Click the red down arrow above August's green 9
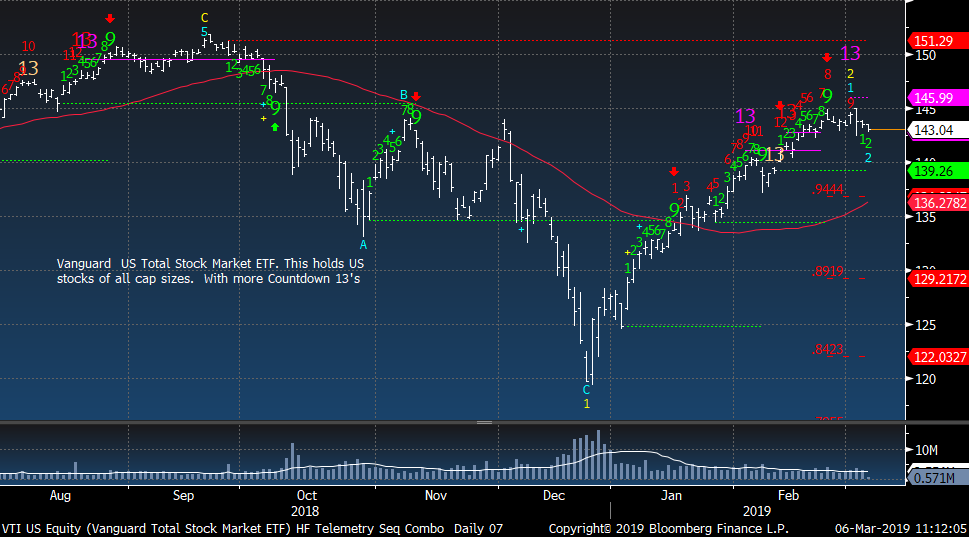Viewport: 969px width, 537px height. pos(110,19)
